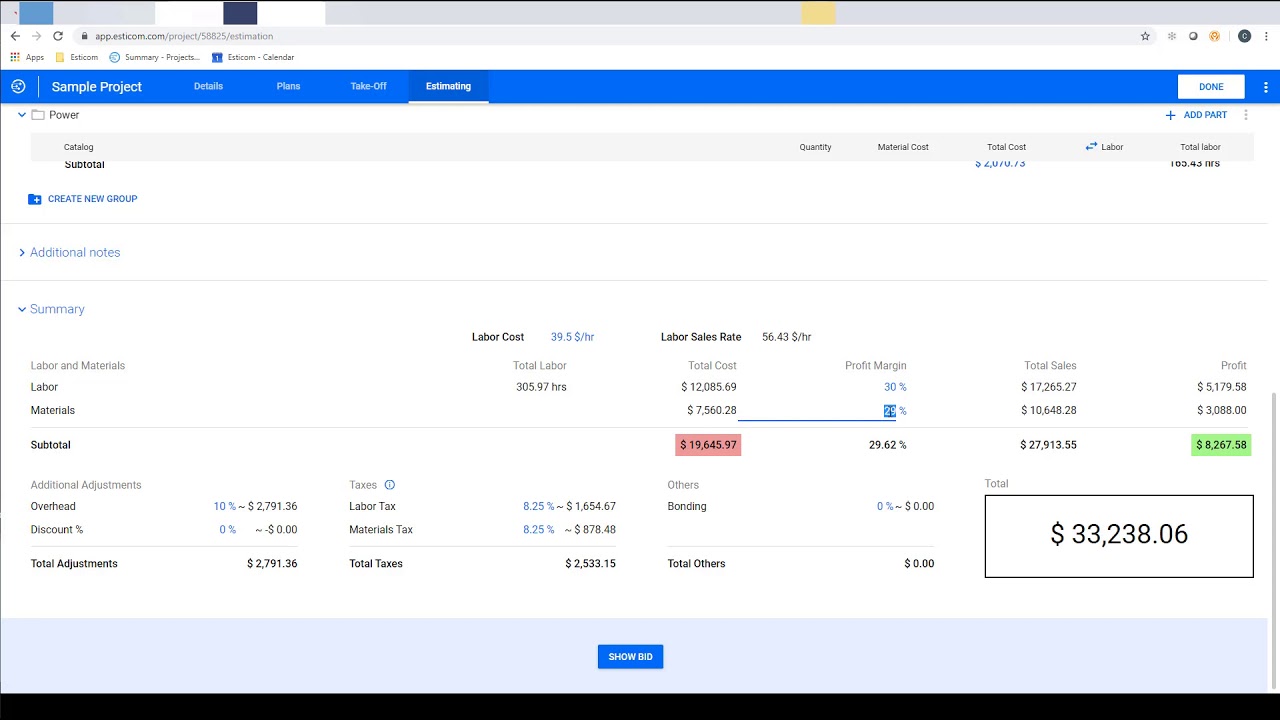Image resolution: width=1280 pixels, height=720 pixels.
Task: Click the Material Cost column header
Action: tap(903, 147)
